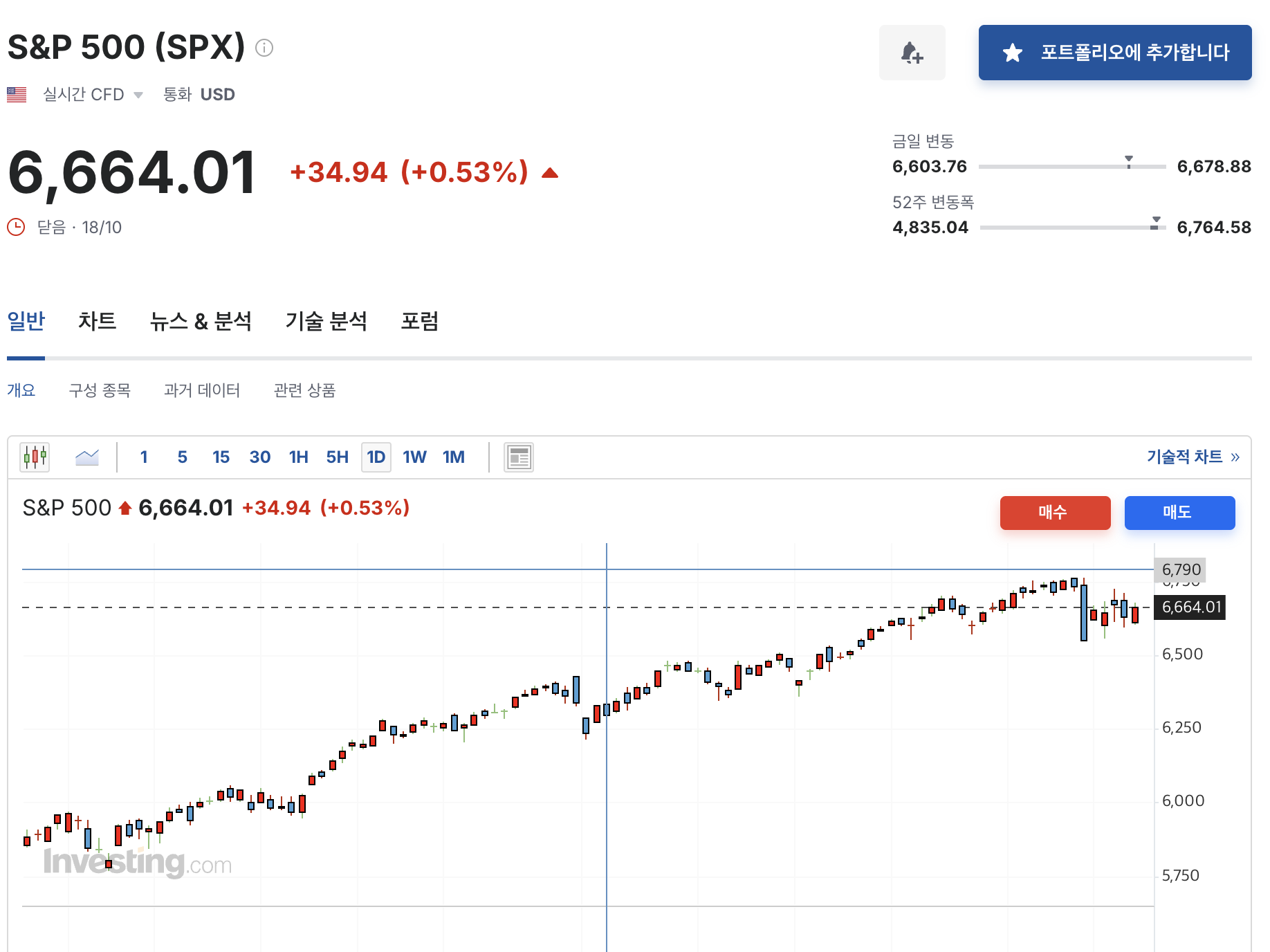Click the 6,664.01 price label on chart axis
Viewport: 1270px width, 952px height.
pos(1191,607)
